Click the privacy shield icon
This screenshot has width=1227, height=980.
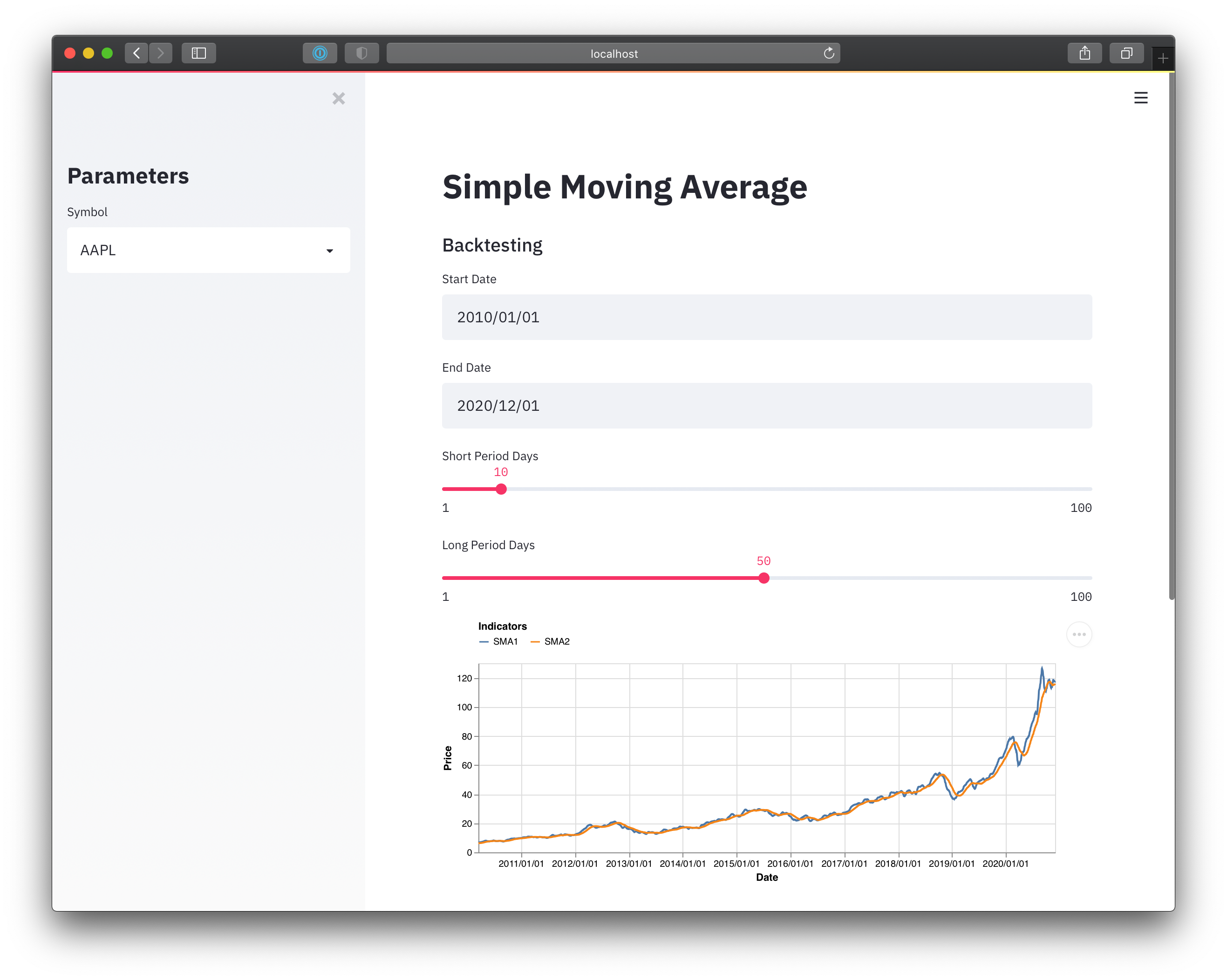click(361, 53)
